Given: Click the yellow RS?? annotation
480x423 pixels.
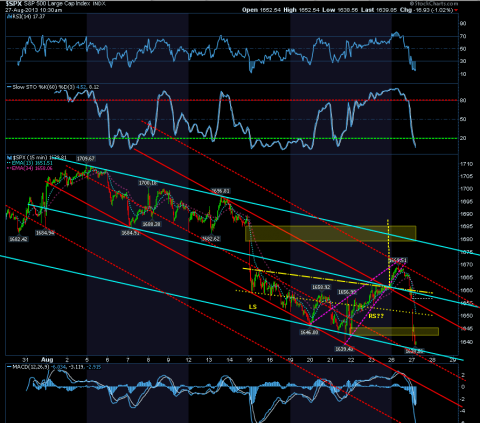Looking at the screenshot, I should (x=376, y=316).
